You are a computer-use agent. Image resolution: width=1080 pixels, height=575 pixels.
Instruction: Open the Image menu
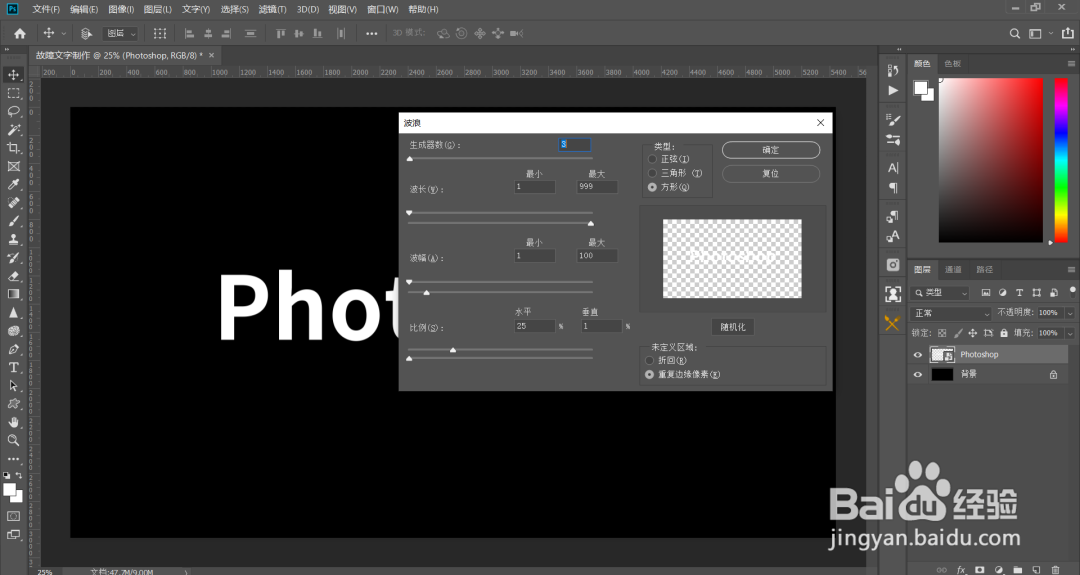[x=121, y=9]
